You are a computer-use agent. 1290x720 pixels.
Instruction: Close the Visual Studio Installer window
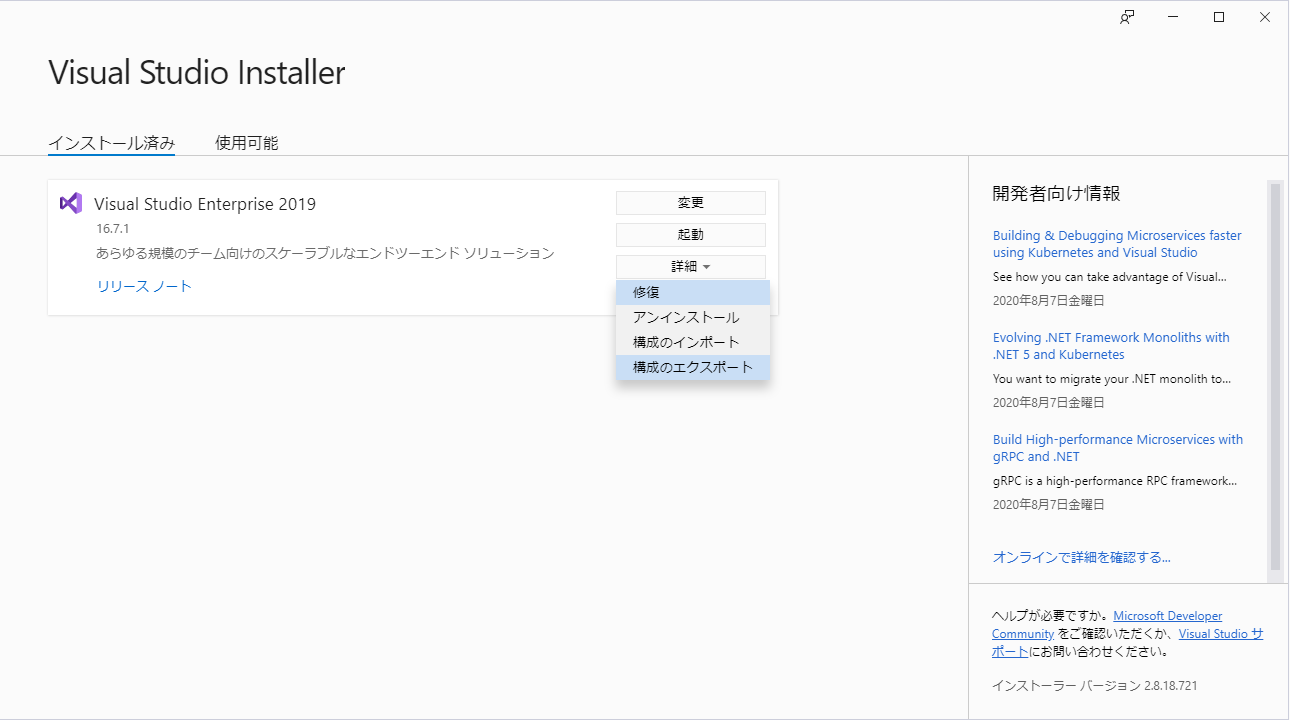pyautogui.click(x=1265, y=17)
